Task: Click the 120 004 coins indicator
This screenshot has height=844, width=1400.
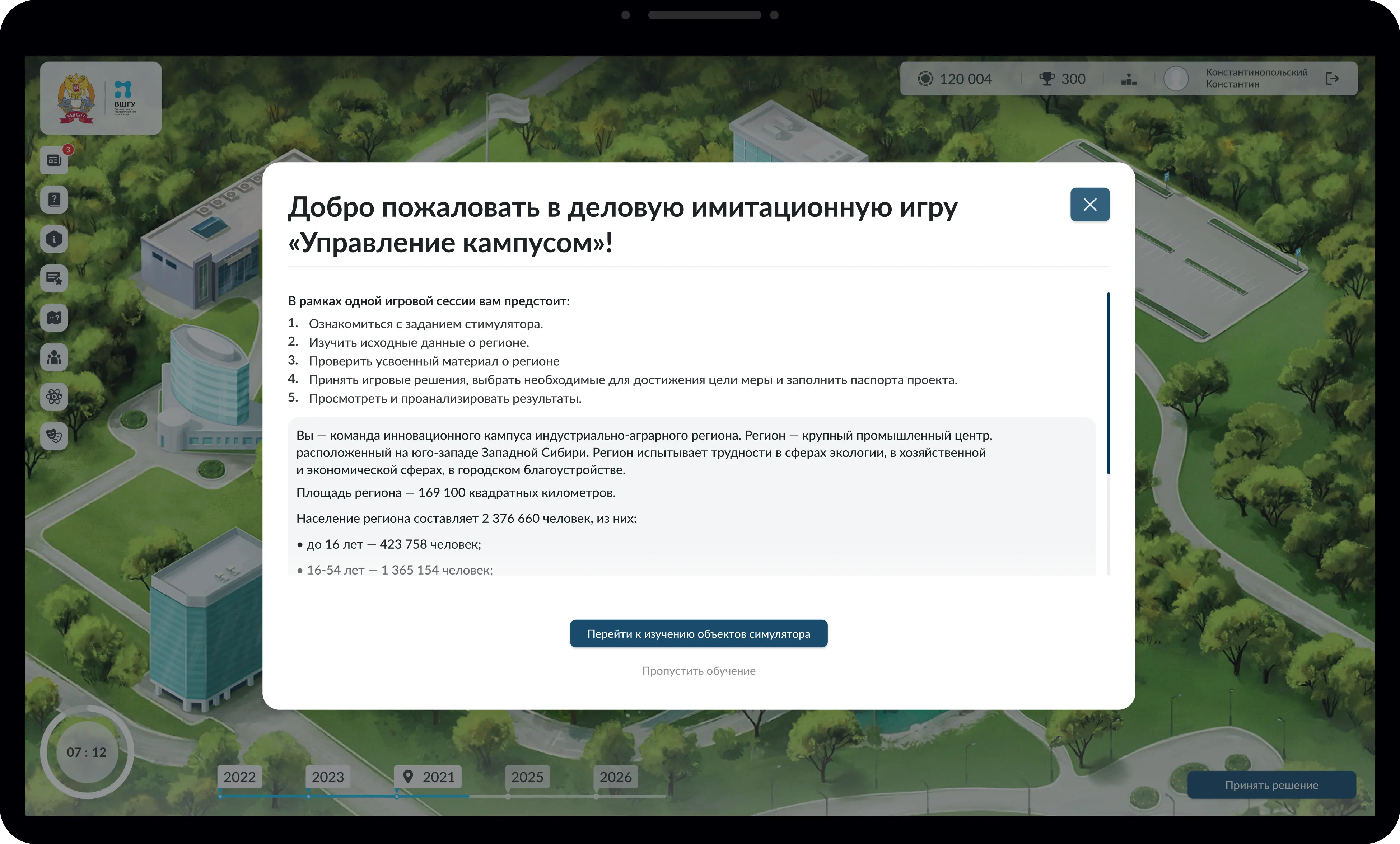Action: 955,79
